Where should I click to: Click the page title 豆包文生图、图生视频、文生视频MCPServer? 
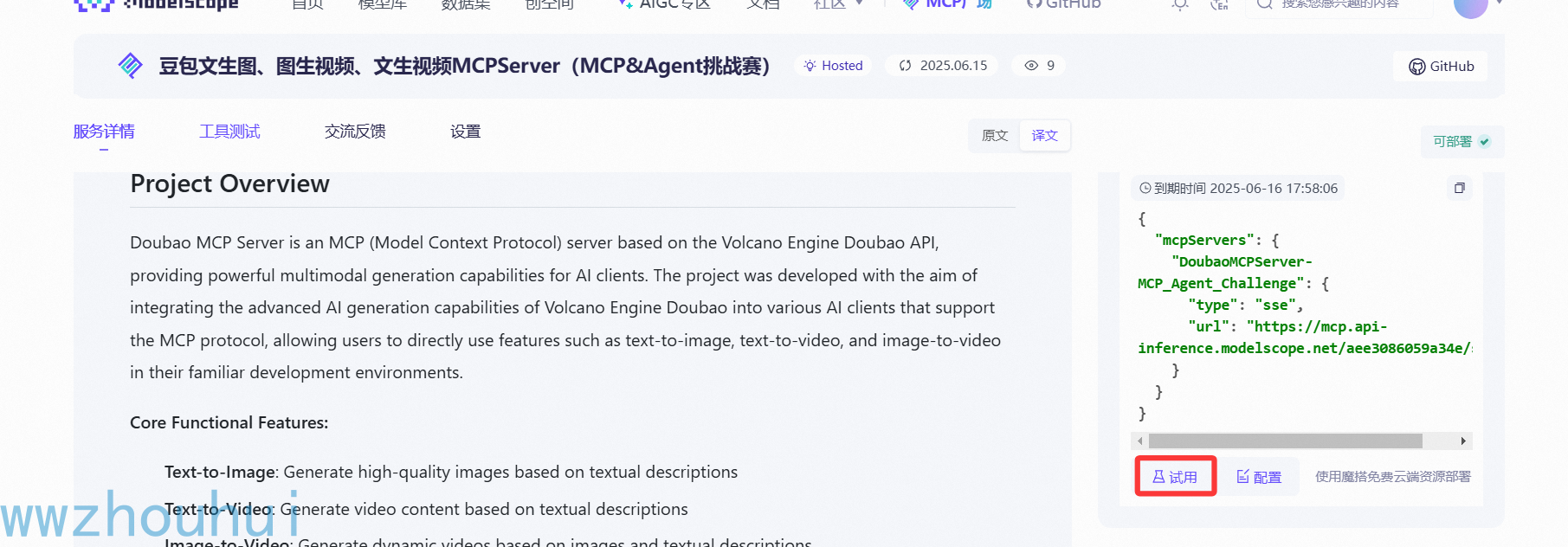click(464, 66)
